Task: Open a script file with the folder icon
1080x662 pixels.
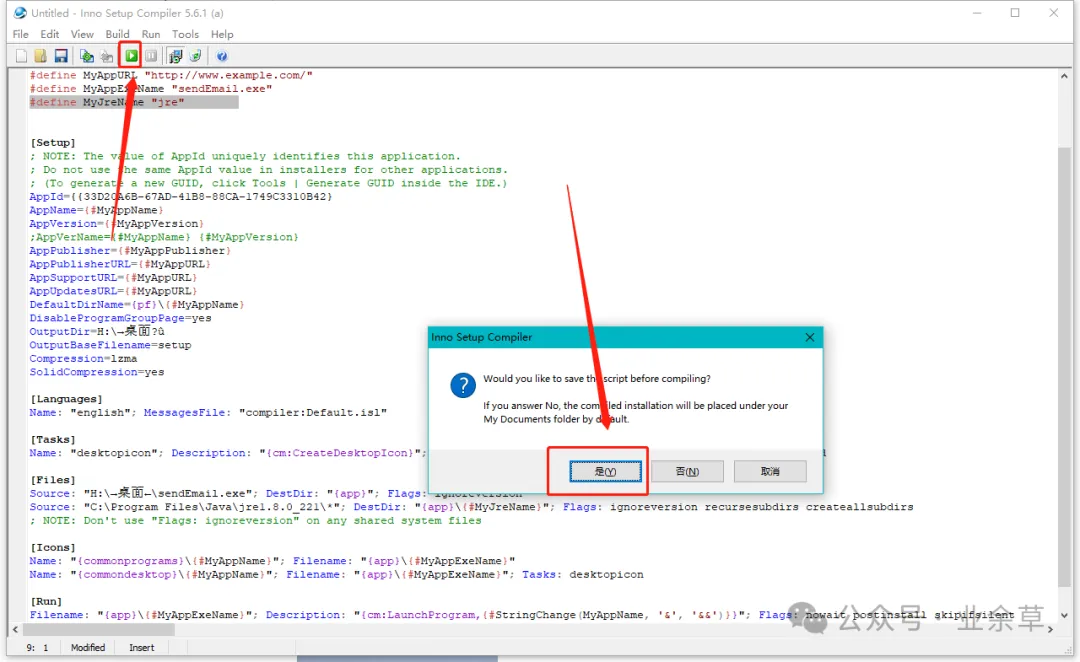Action: tap(41, 56)
